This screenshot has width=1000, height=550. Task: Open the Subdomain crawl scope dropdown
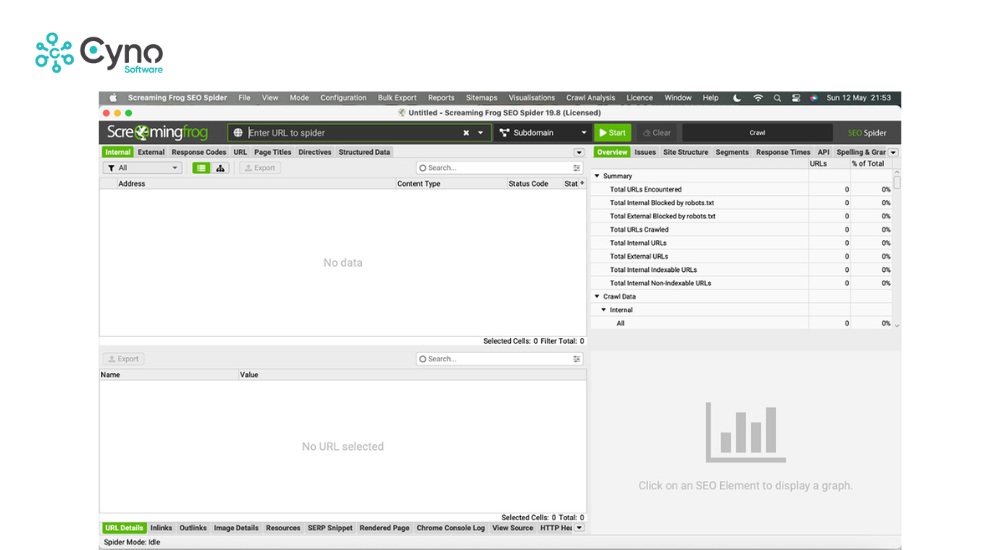click(543, 133)
